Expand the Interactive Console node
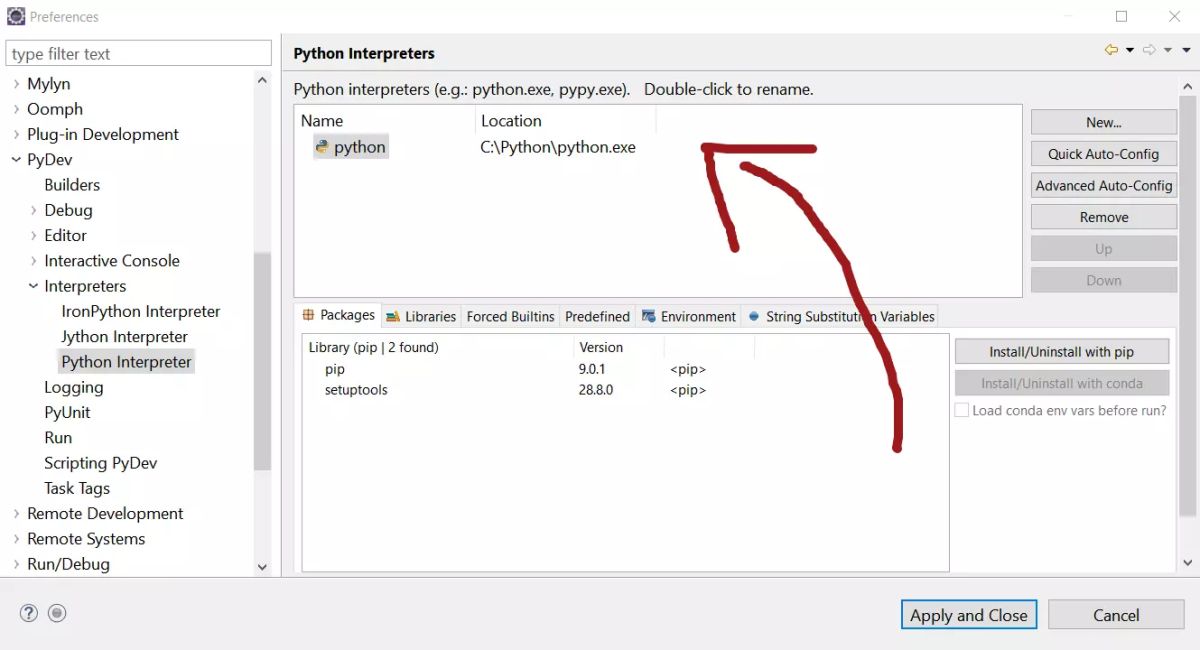Image resolution: width=1200 pixels, height=650 pixels. coord(33,260)
